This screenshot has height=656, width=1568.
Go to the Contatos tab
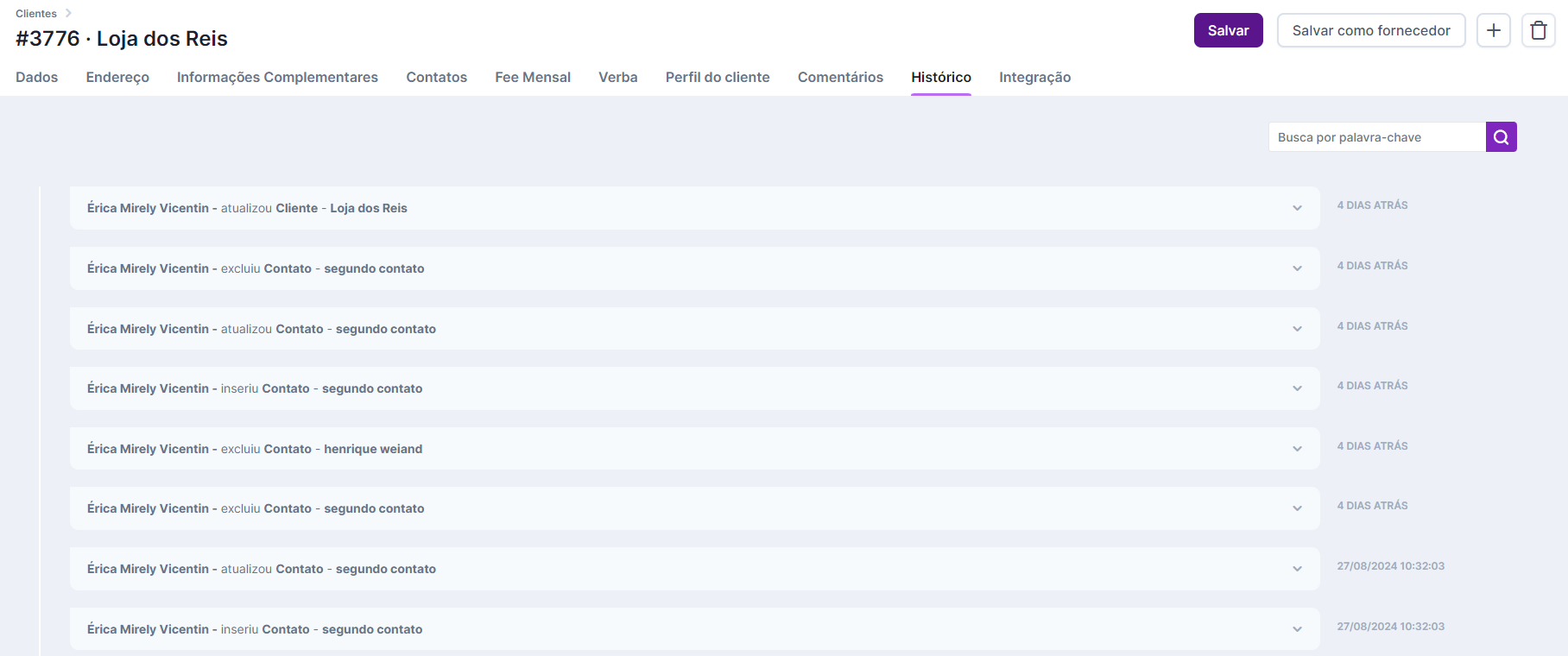(436, 78)
